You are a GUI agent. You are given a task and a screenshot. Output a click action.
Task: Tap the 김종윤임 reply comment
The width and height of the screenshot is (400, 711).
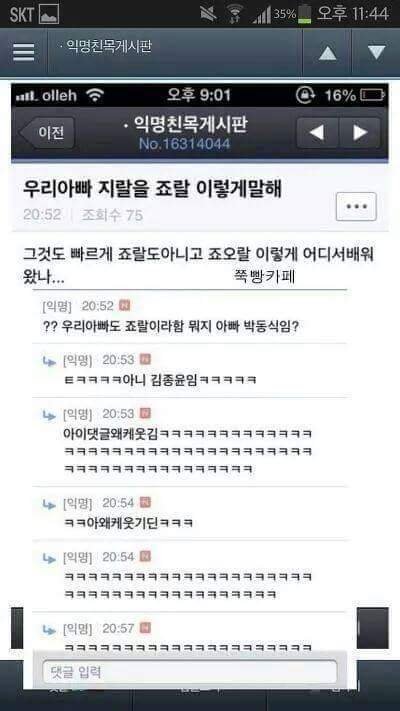[x=161, y=379]
